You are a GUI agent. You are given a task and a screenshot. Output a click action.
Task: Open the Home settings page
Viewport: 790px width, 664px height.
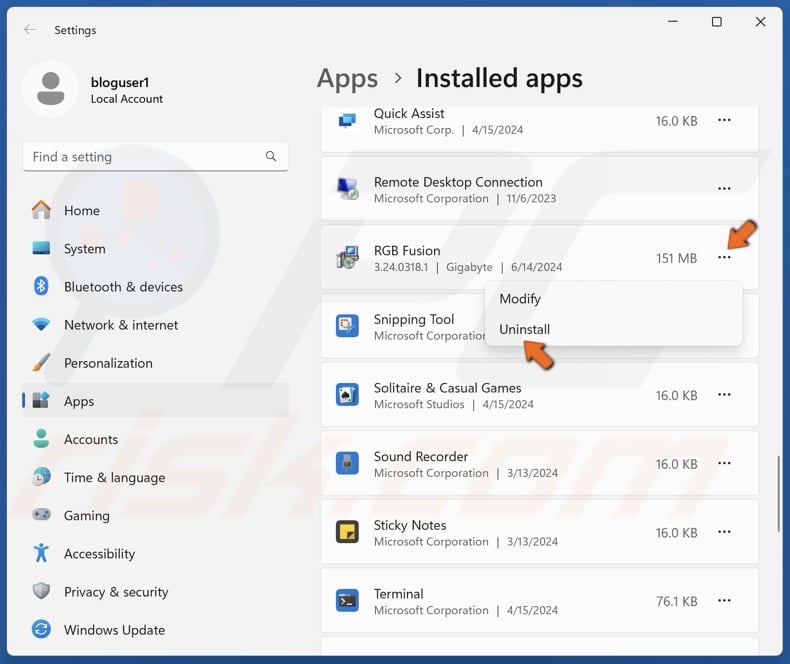click(156, 210)
